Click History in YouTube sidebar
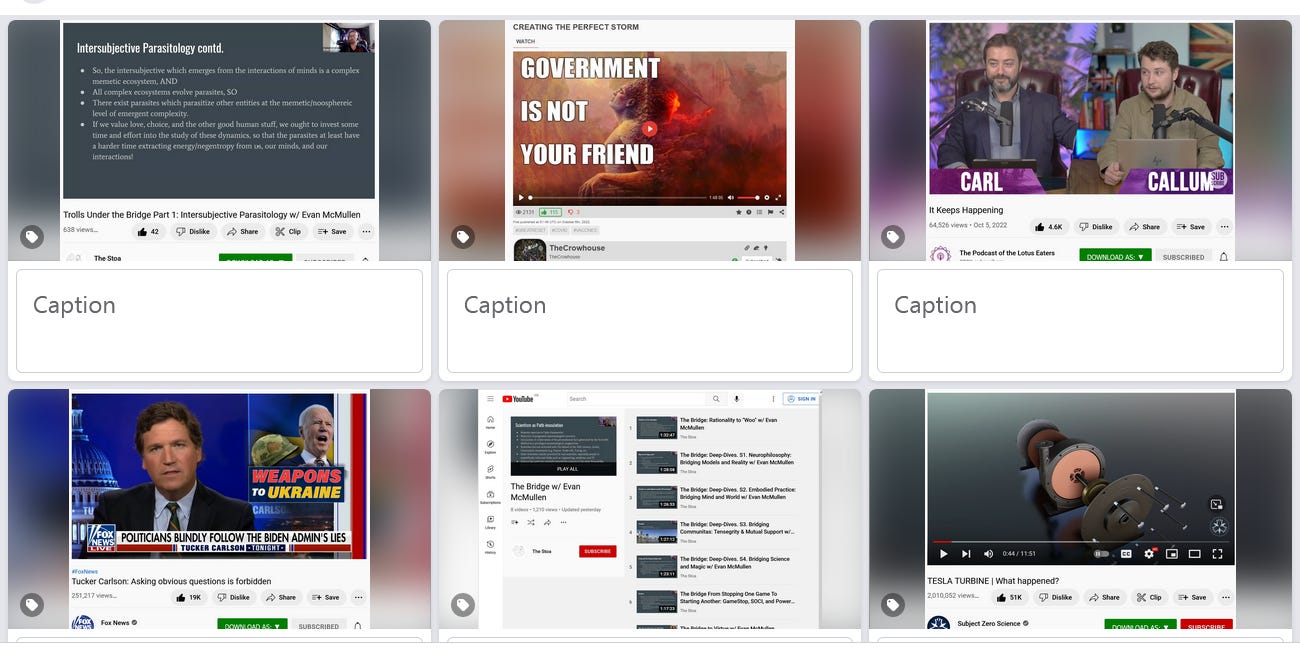The height and width of the screenshot is (654, 1300). pos(490,546)
